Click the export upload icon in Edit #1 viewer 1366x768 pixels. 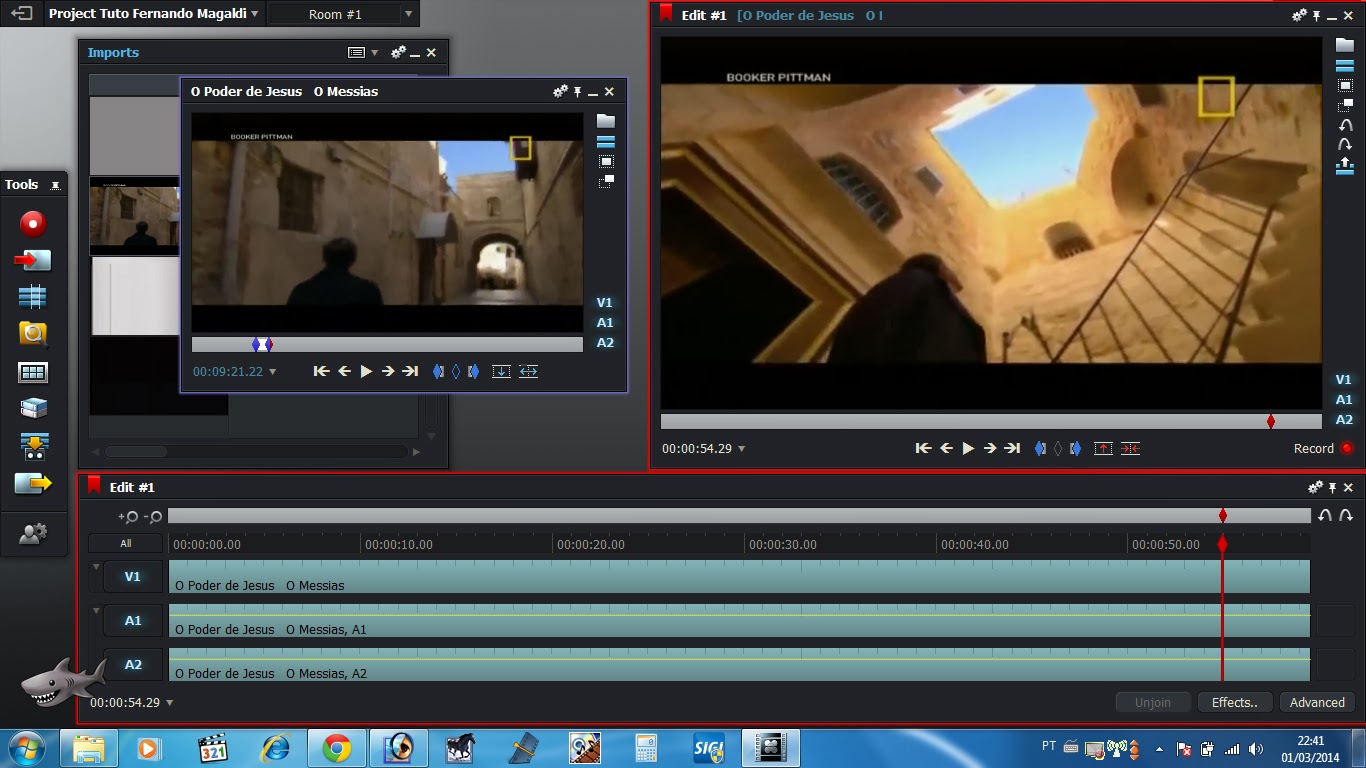(x=1345, y=165)
